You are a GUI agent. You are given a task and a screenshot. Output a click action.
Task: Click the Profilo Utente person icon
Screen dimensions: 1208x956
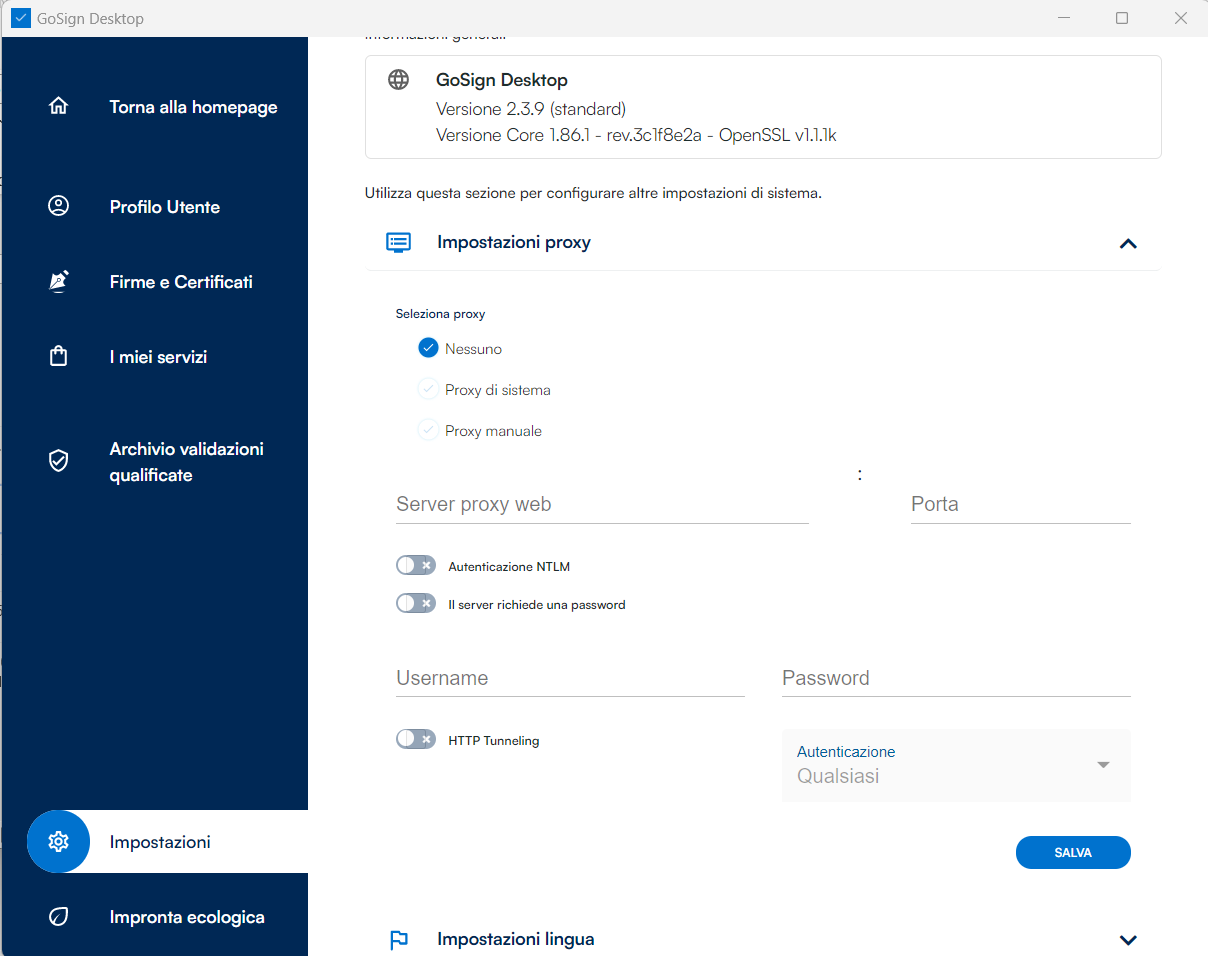click(x=58, y=206)
